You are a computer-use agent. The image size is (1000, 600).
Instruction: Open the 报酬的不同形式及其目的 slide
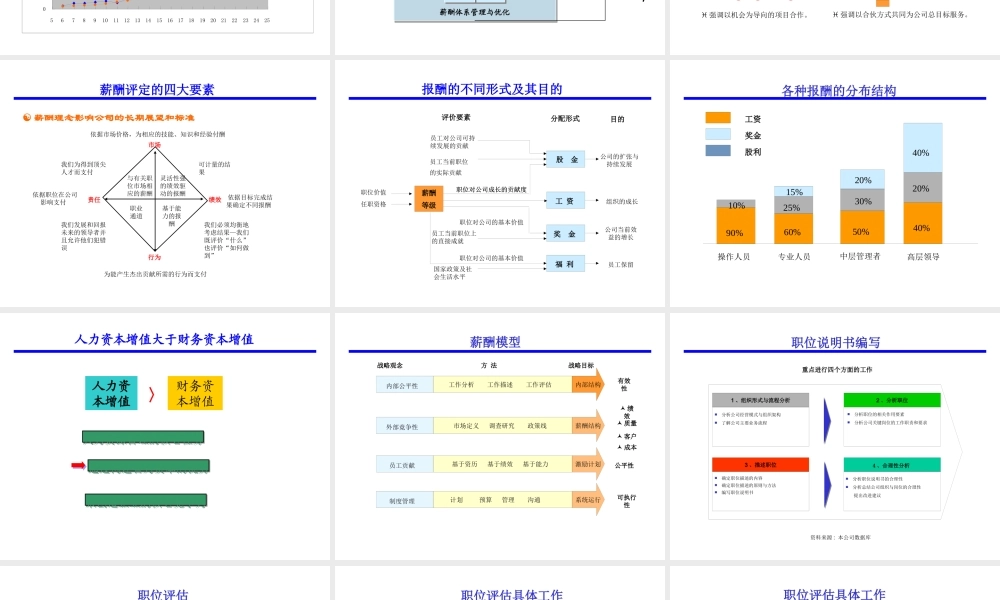pyautogui.click(x=499, y=185)
